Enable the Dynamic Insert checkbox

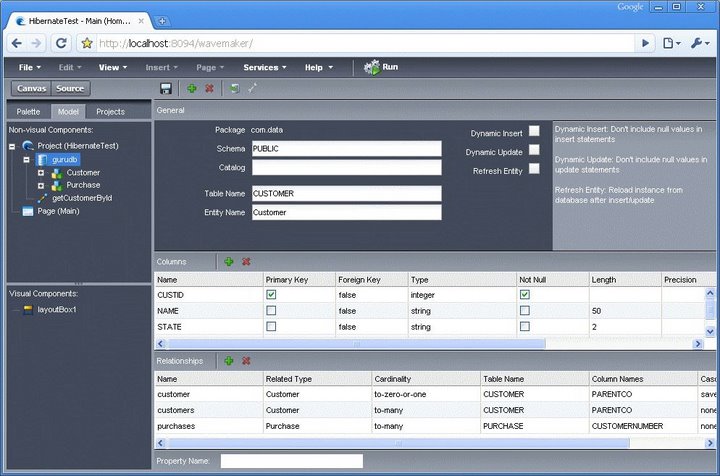click(x=534, y=131)
